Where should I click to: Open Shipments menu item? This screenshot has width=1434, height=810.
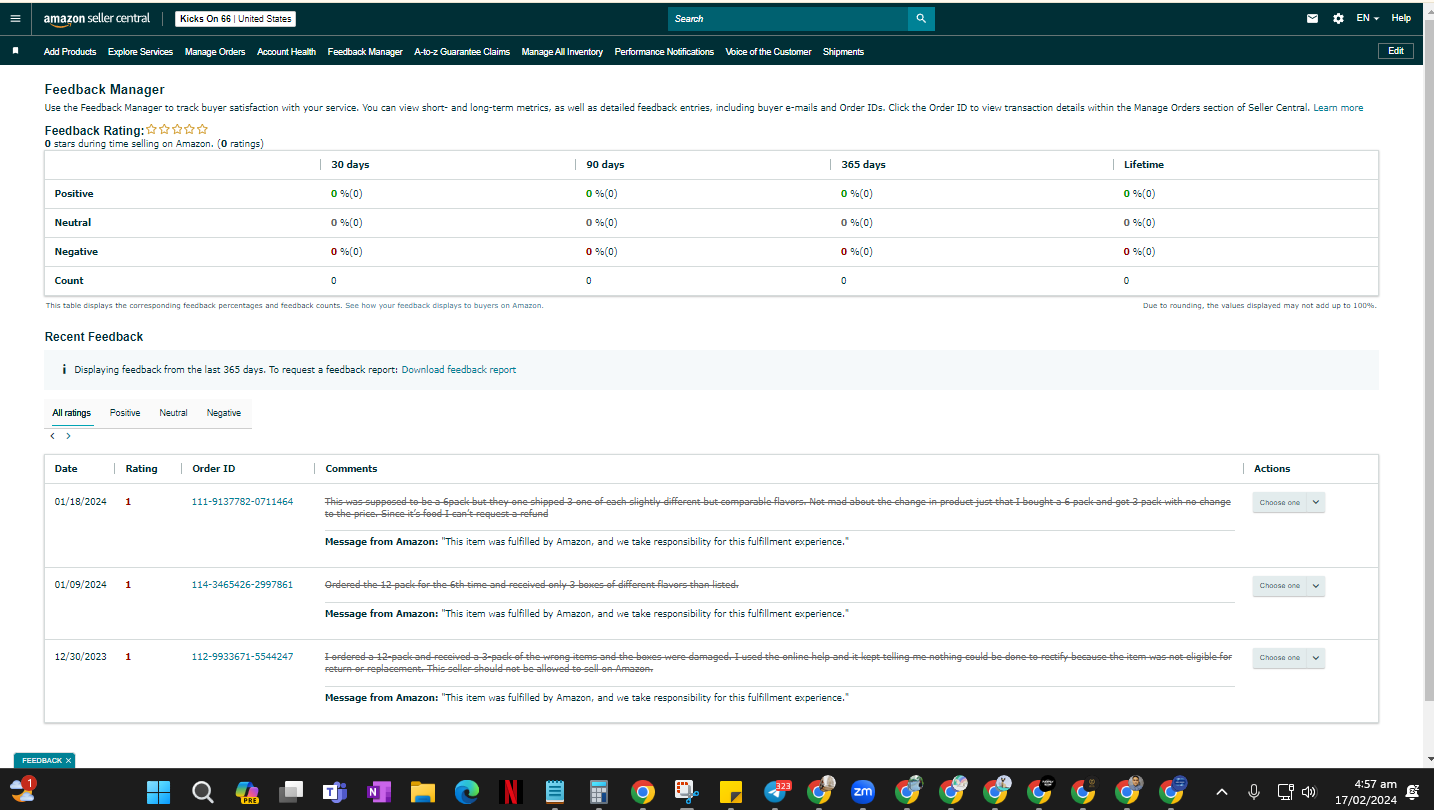843,52
